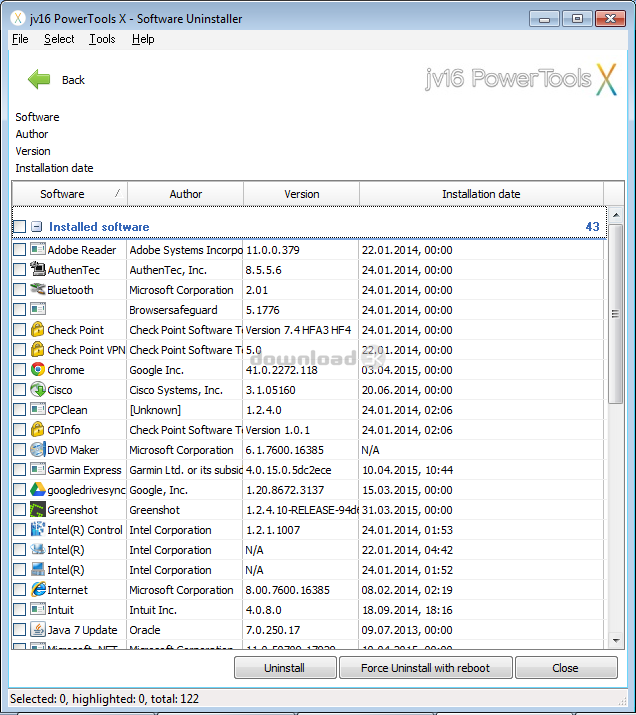Check the Garmin Express checkbox
This screenshot has height=715, width=636.
click(x=20, y=470)
